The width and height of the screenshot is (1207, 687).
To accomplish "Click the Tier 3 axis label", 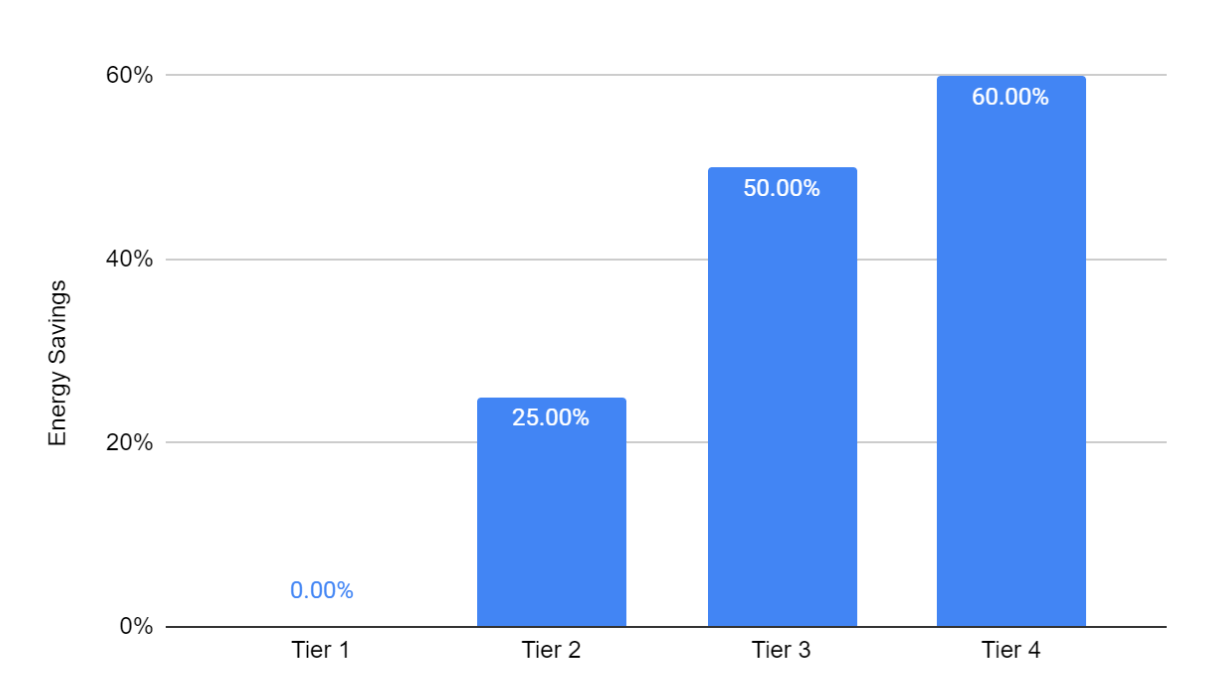I will tap(781, 650).
